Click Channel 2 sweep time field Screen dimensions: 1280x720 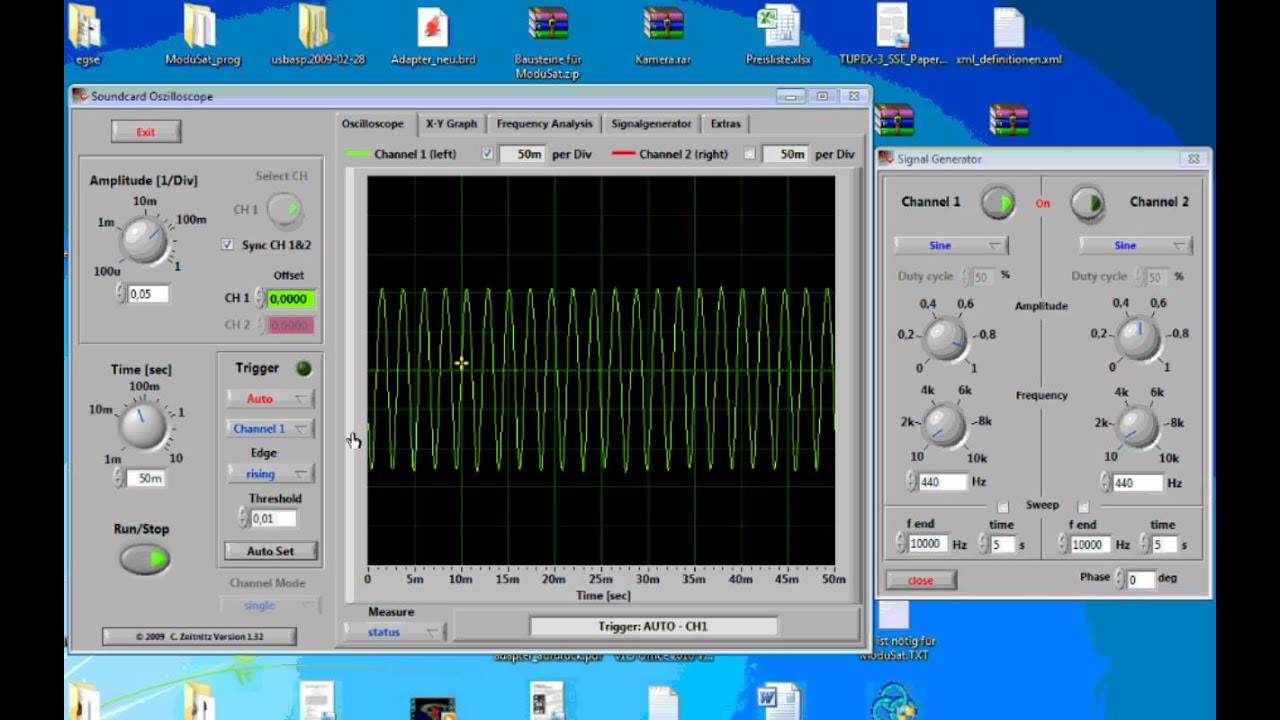(x=1163, y=545)
